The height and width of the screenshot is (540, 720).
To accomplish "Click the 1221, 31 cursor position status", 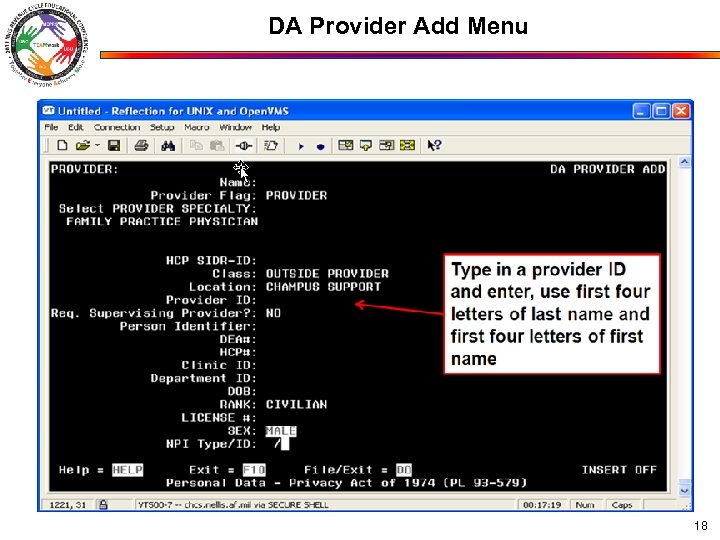I will [x=68, y=505].
